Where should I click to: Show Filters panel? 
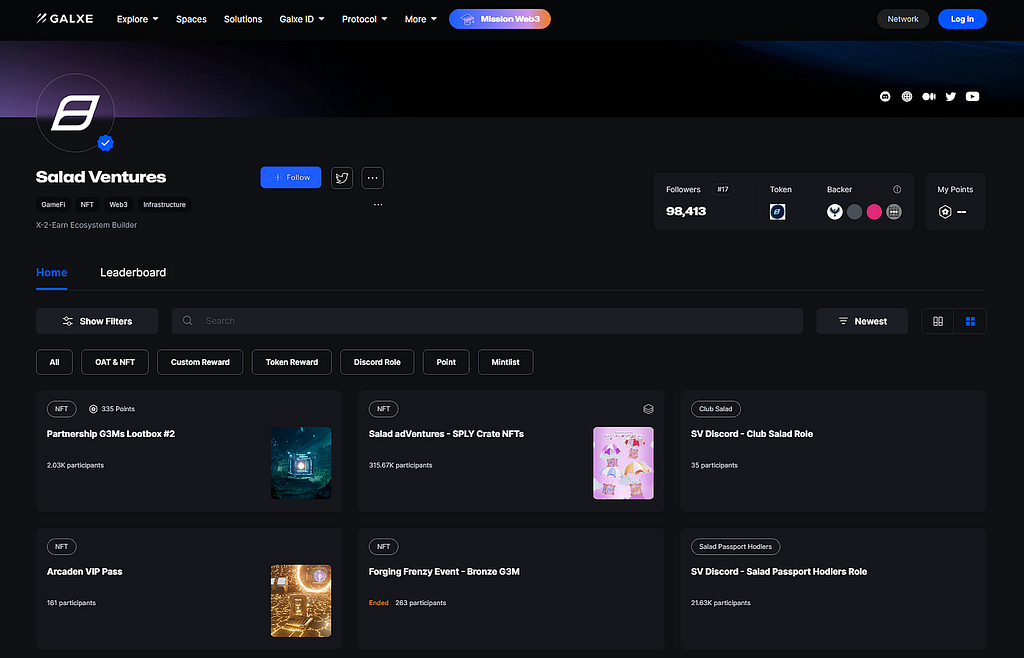click(97, 321)
